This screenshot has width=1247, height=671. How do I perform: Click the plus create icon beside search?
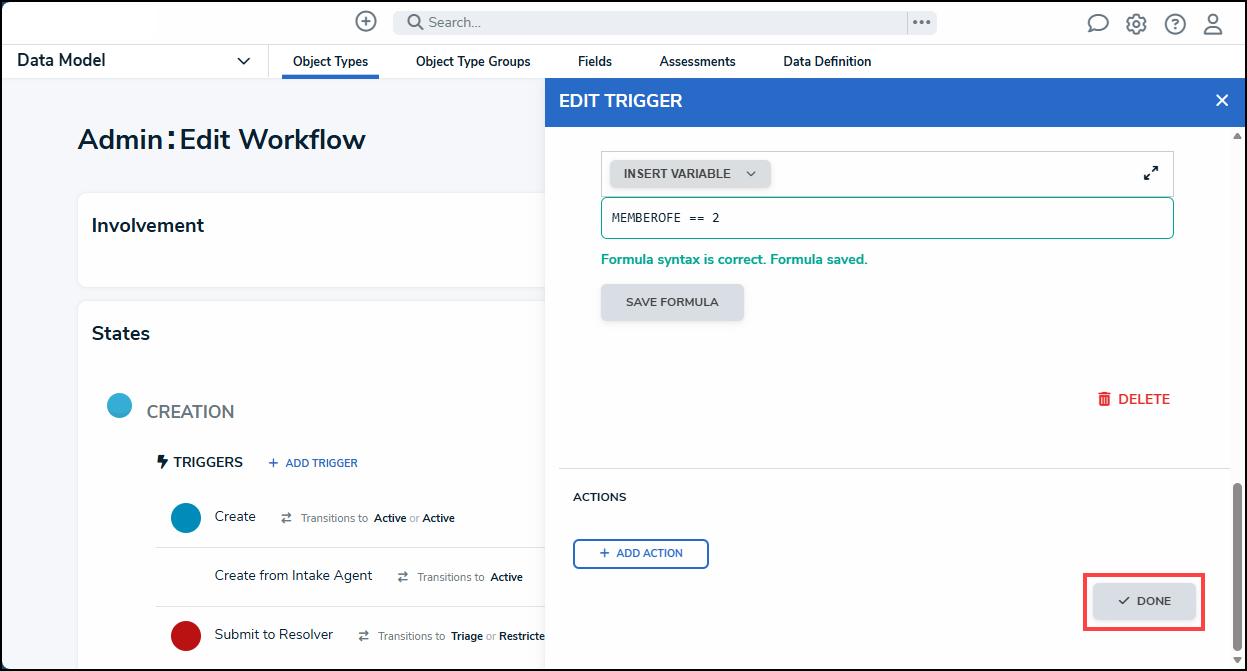(366, 21)
